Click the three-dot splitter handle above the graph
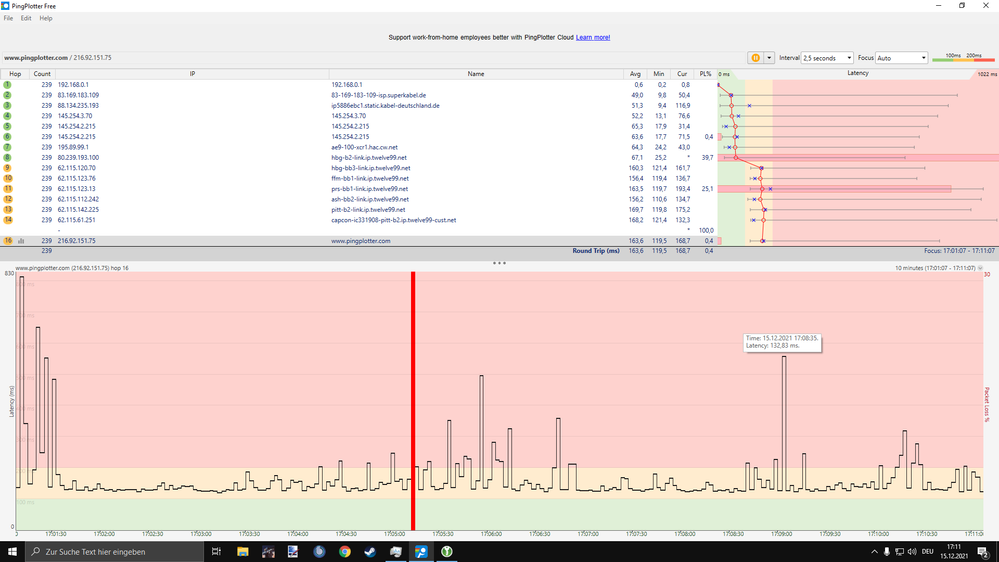Viewport: 999px width, 562px height. (499, 263)
